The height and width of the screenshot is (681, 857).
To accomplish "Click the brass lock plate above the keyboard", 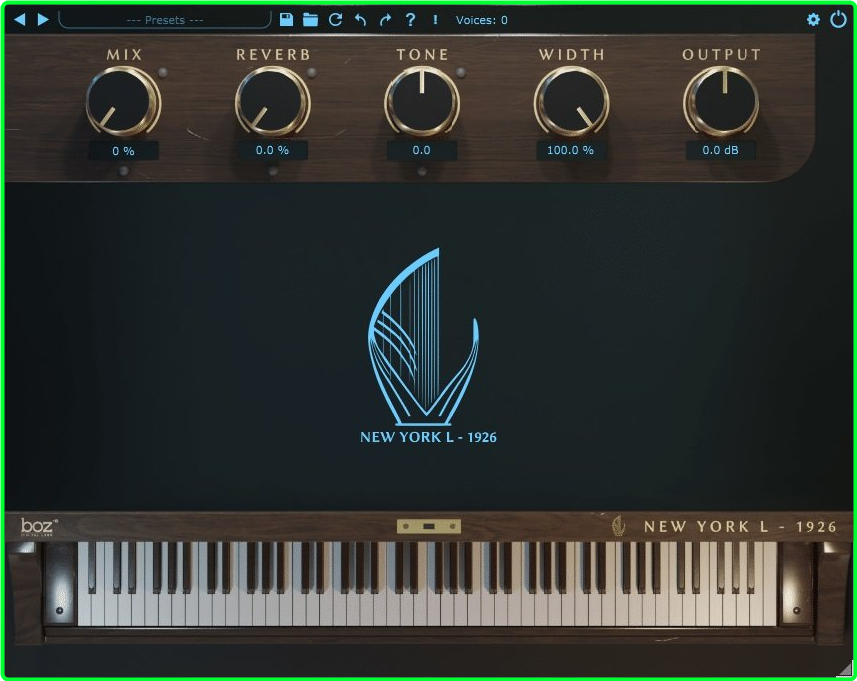I will 429,526.
